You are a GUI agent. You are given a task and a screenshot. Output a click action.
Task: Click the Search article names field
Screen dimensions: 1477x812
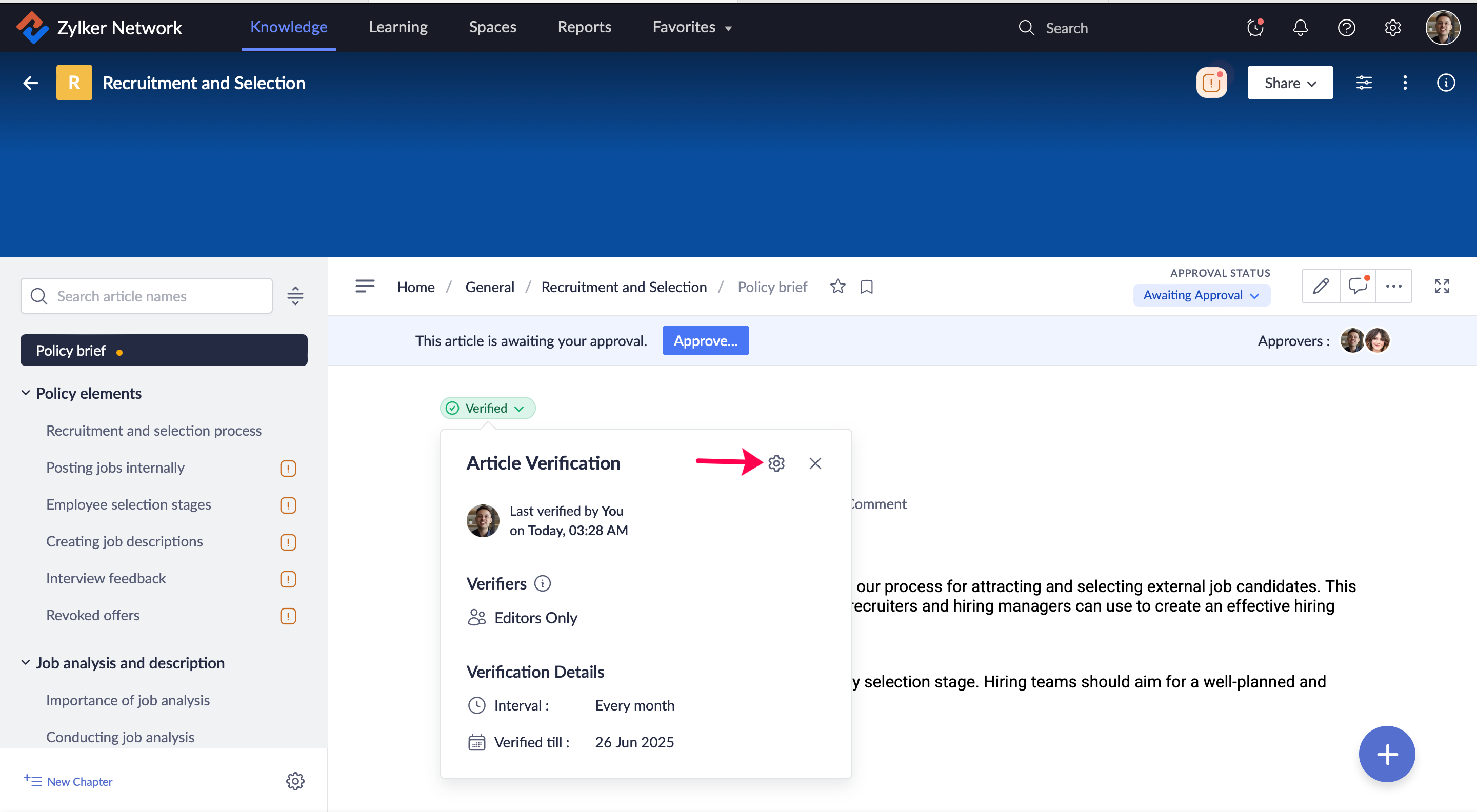coord(147,296)
